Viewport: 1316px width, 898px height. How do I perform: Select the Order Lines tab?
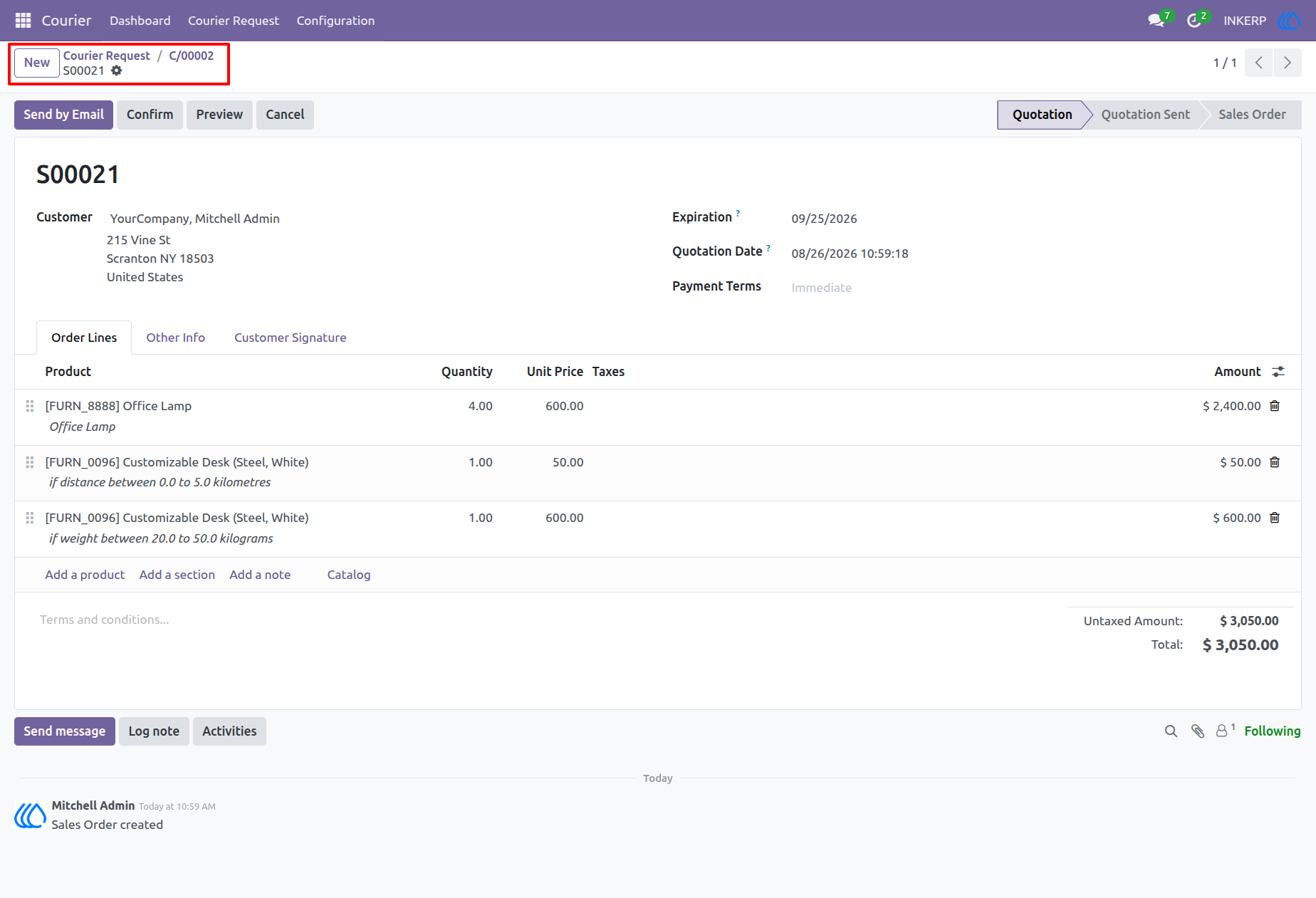pyautogui.click(x=84, y=338)
